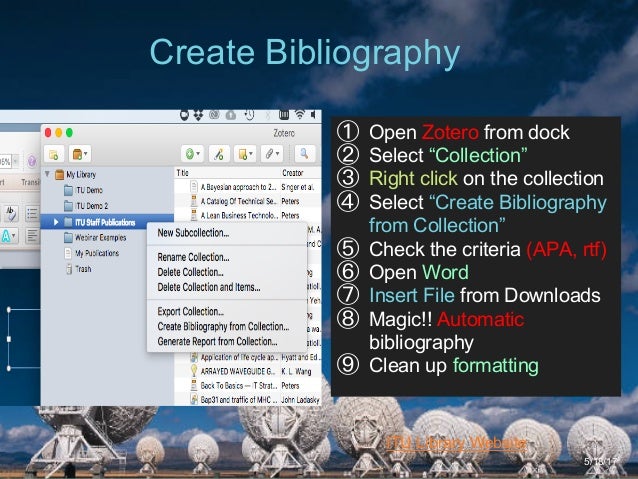Click creator cell 'Hyatt and Ed...'
The width and height of the screenshot is (638, 479).
301,357
